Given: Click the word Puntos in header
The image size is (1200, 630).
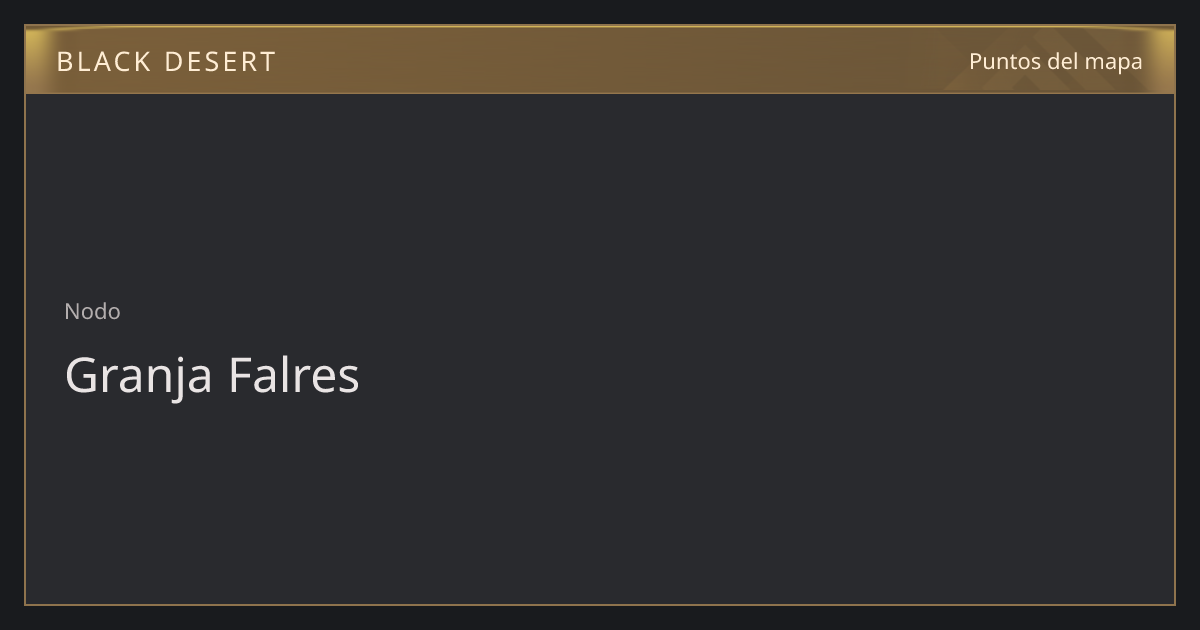Looking at the screenshot, I should (x=1005, y=61).
